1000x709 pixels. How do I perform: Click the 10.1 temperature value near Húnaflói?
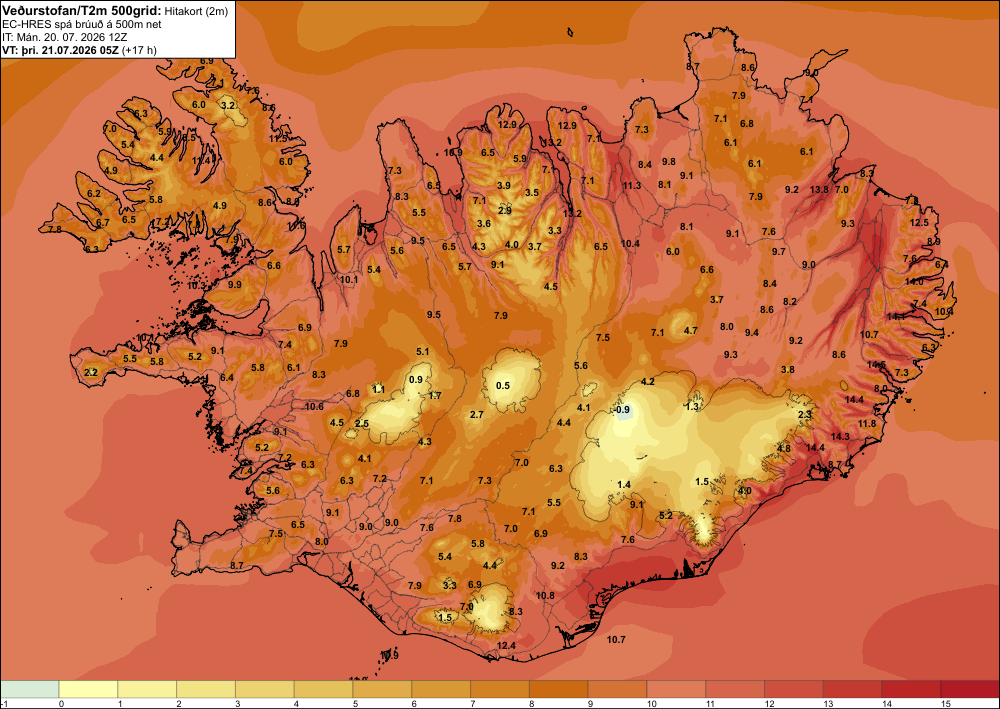[349, 279]
